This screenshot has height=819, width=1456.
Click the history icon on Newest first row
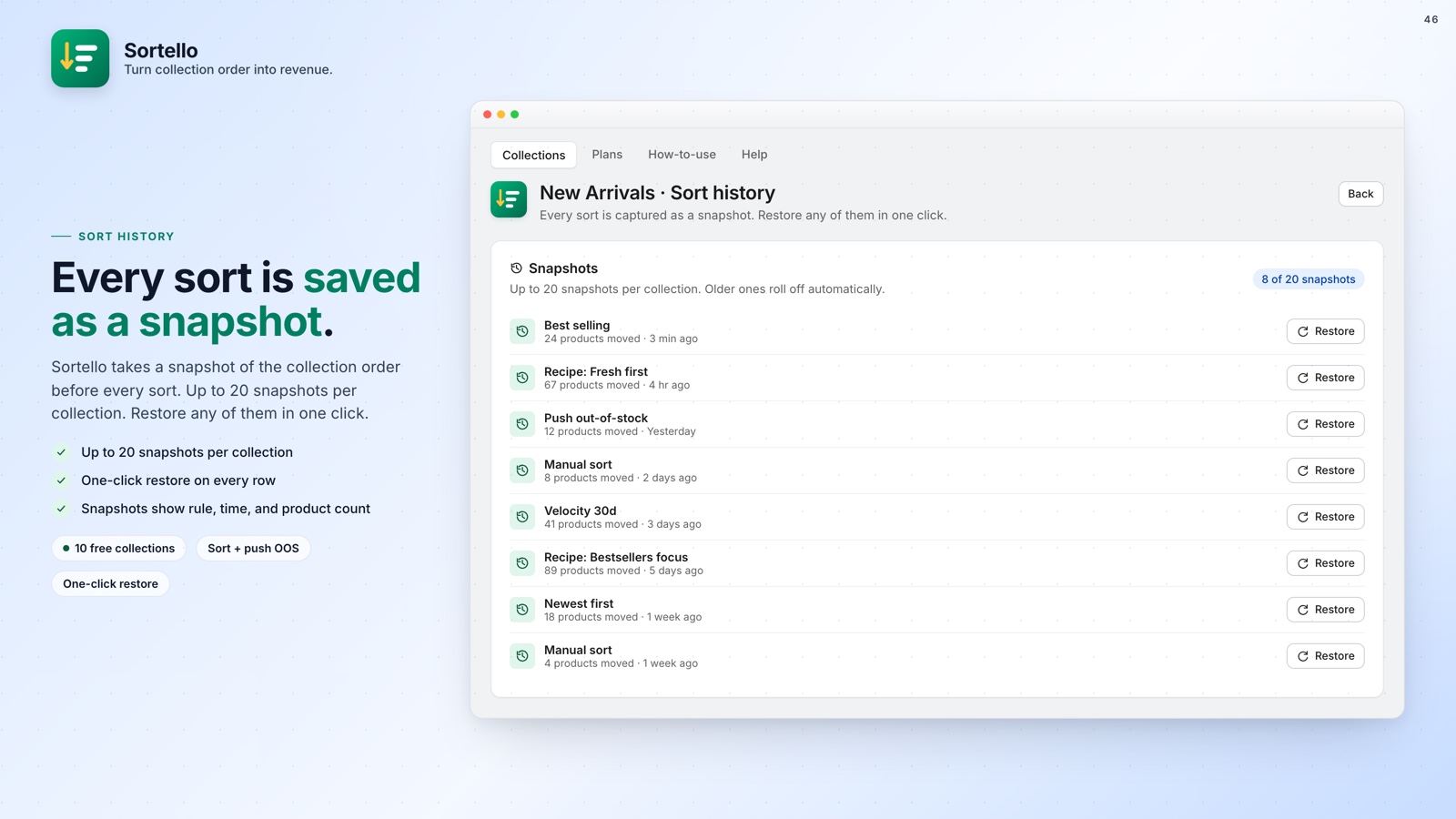coord(522,610)
